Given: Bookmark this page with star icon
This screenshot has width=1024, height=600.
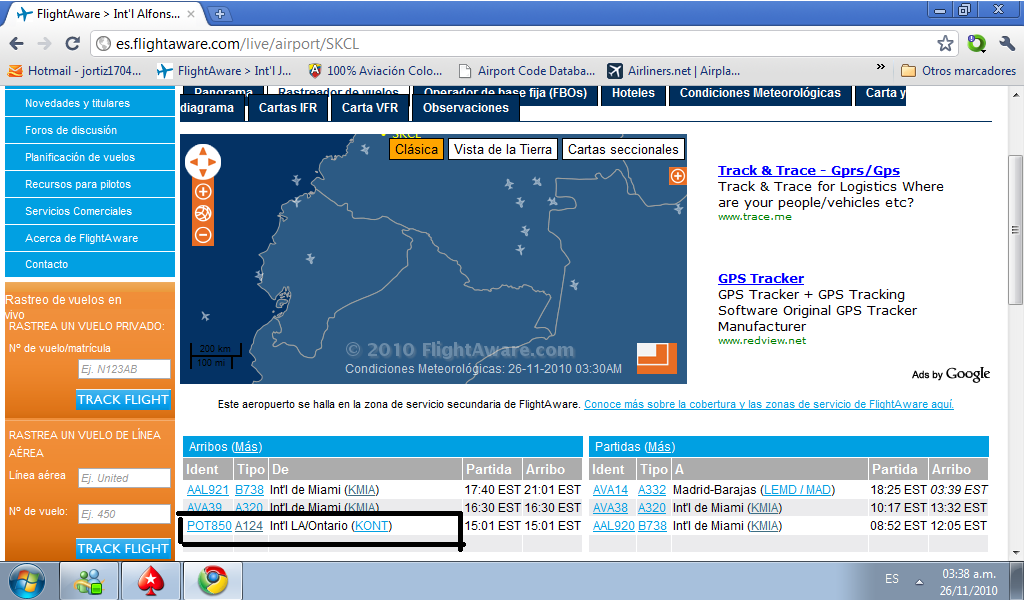Looking at the screenshot, I should tap(945, 44).
